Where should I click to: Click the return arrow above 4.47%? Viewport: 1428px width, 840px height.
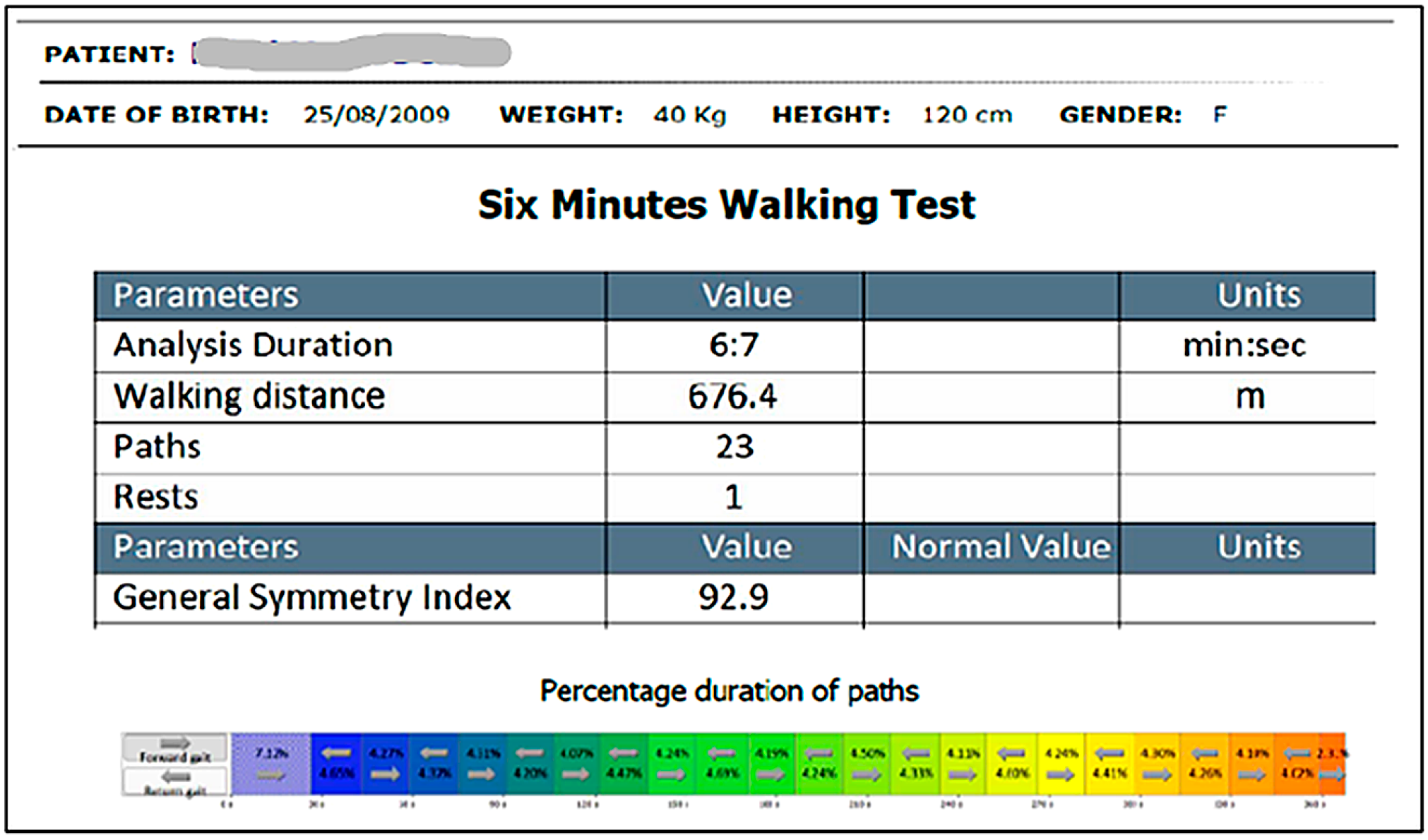[x=623, y=754]
